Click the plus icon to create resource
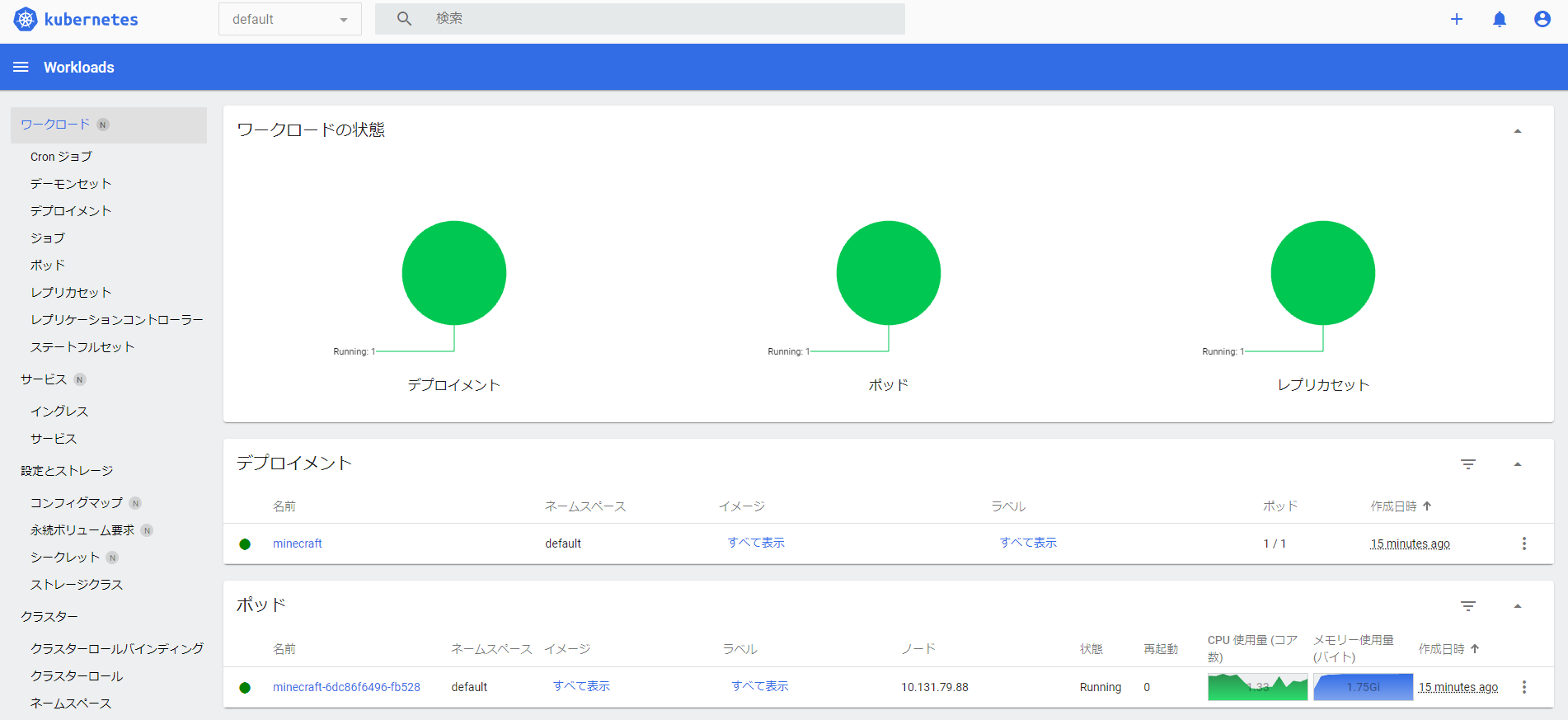Image resolution: width=1568 pixels, height=720 pixels. 1457,19
